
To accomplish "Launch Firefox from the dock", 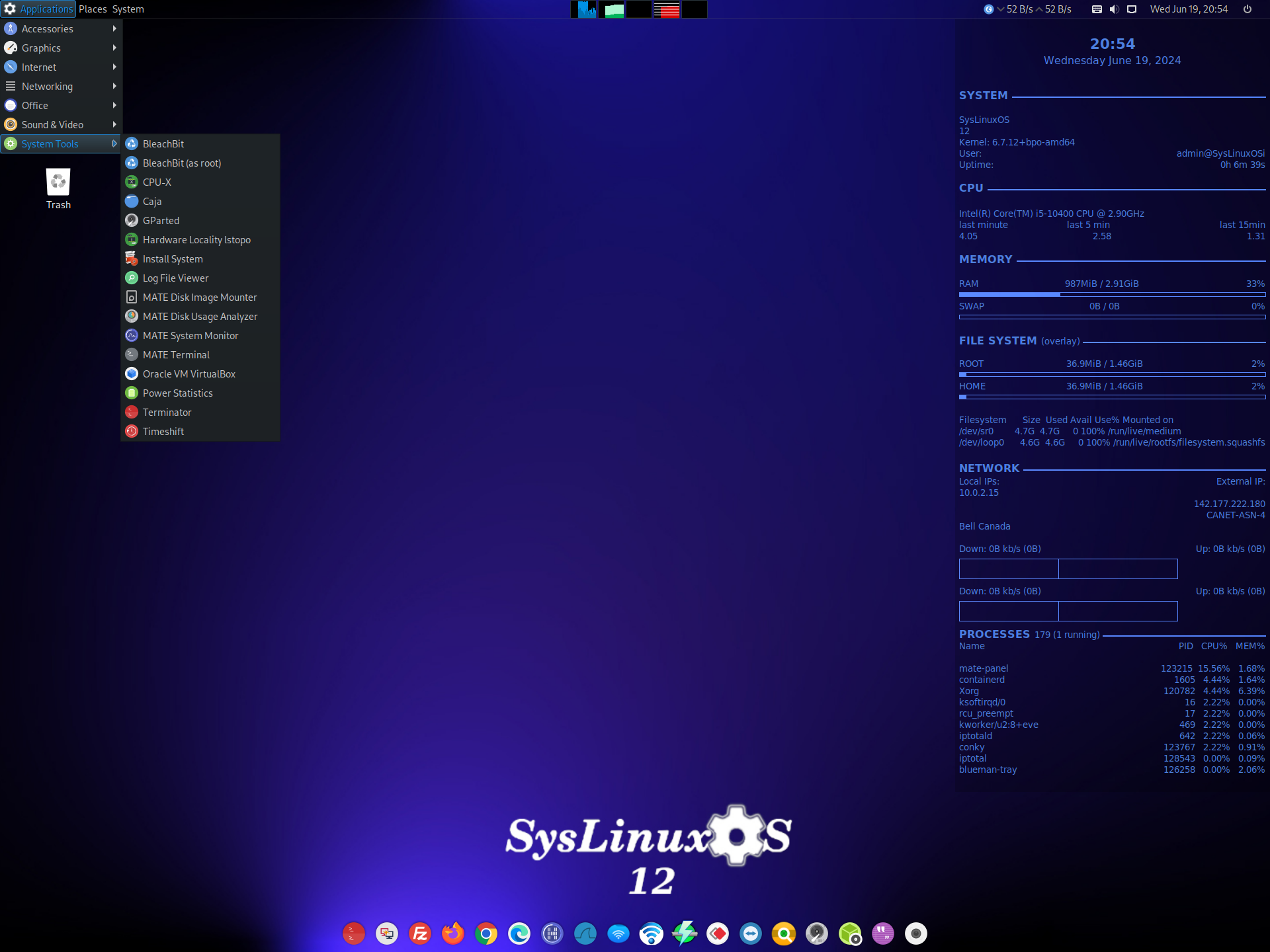I will click(452, 933).
